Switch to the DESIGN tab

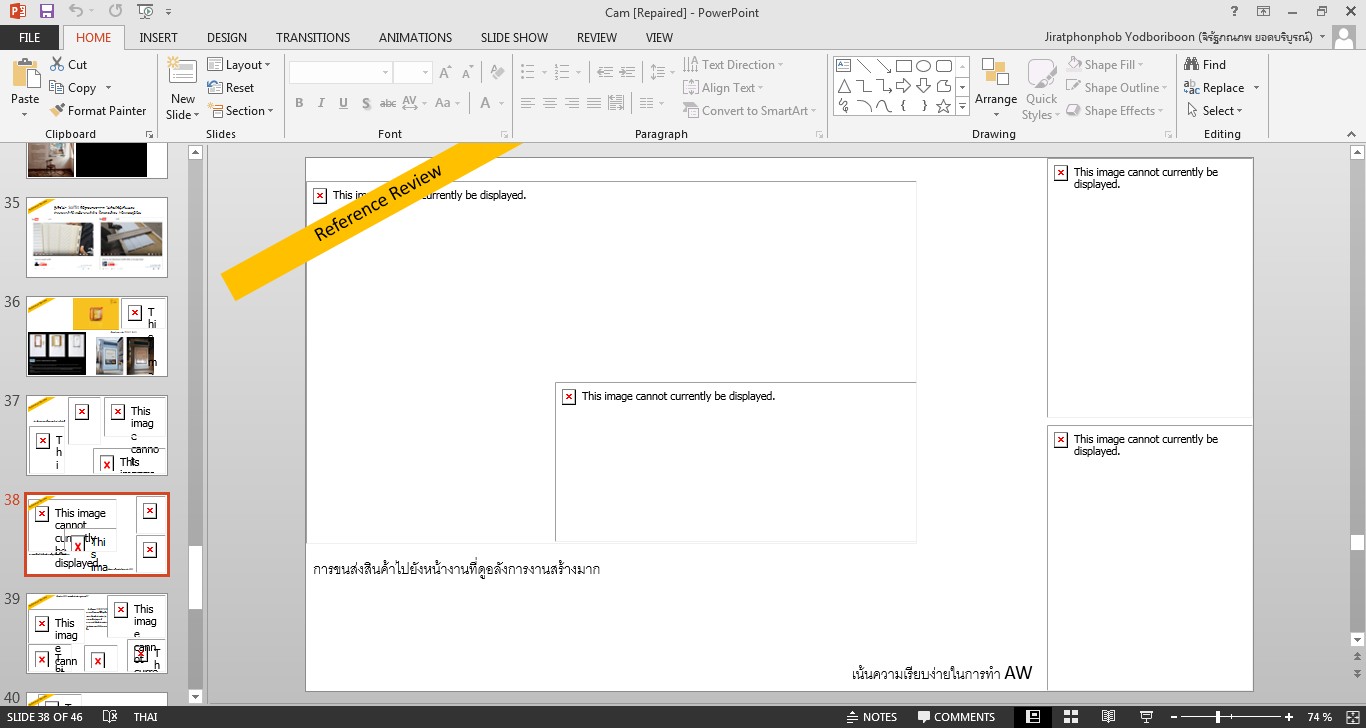pos(227,37)
